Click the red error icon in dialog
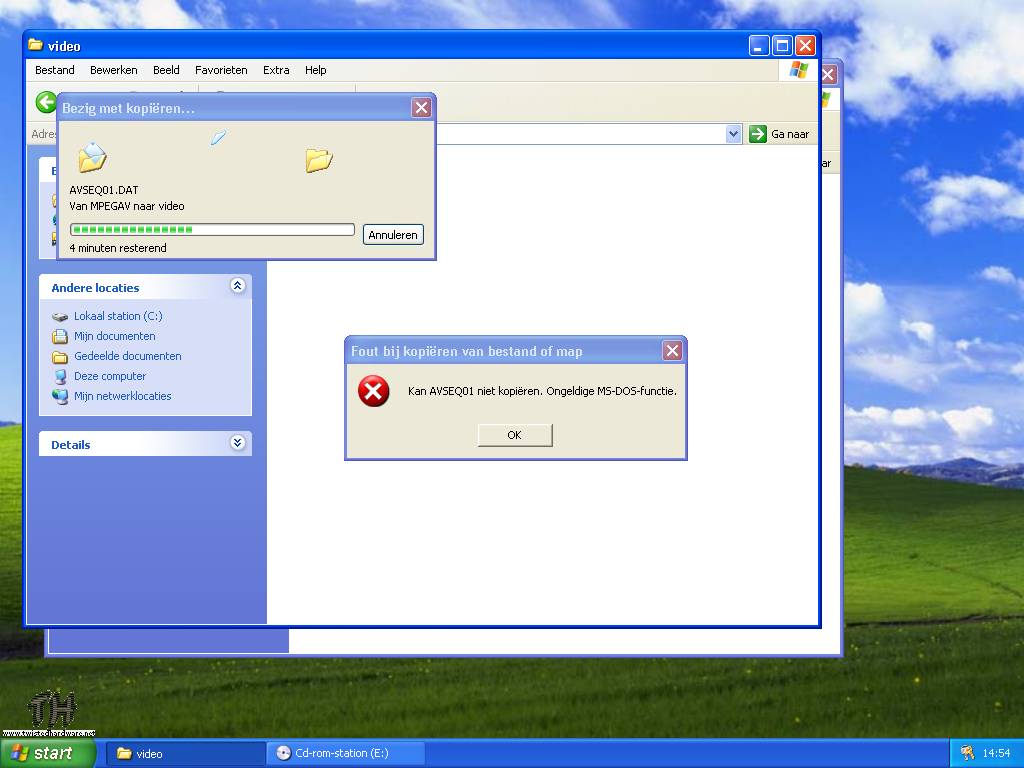 tap(373, 391)
